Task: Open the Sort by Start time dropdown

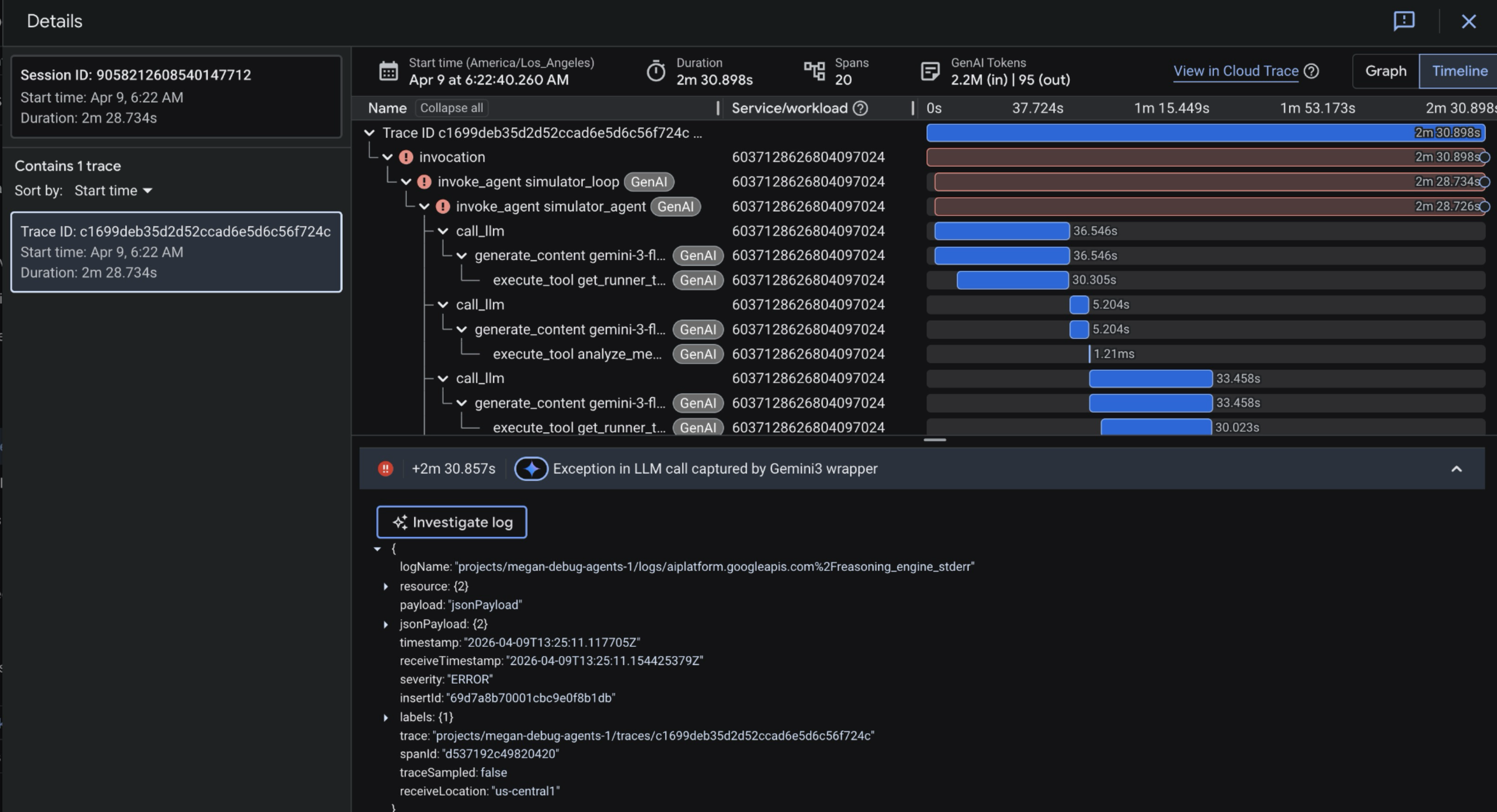Action: click(x=113, y=191)
